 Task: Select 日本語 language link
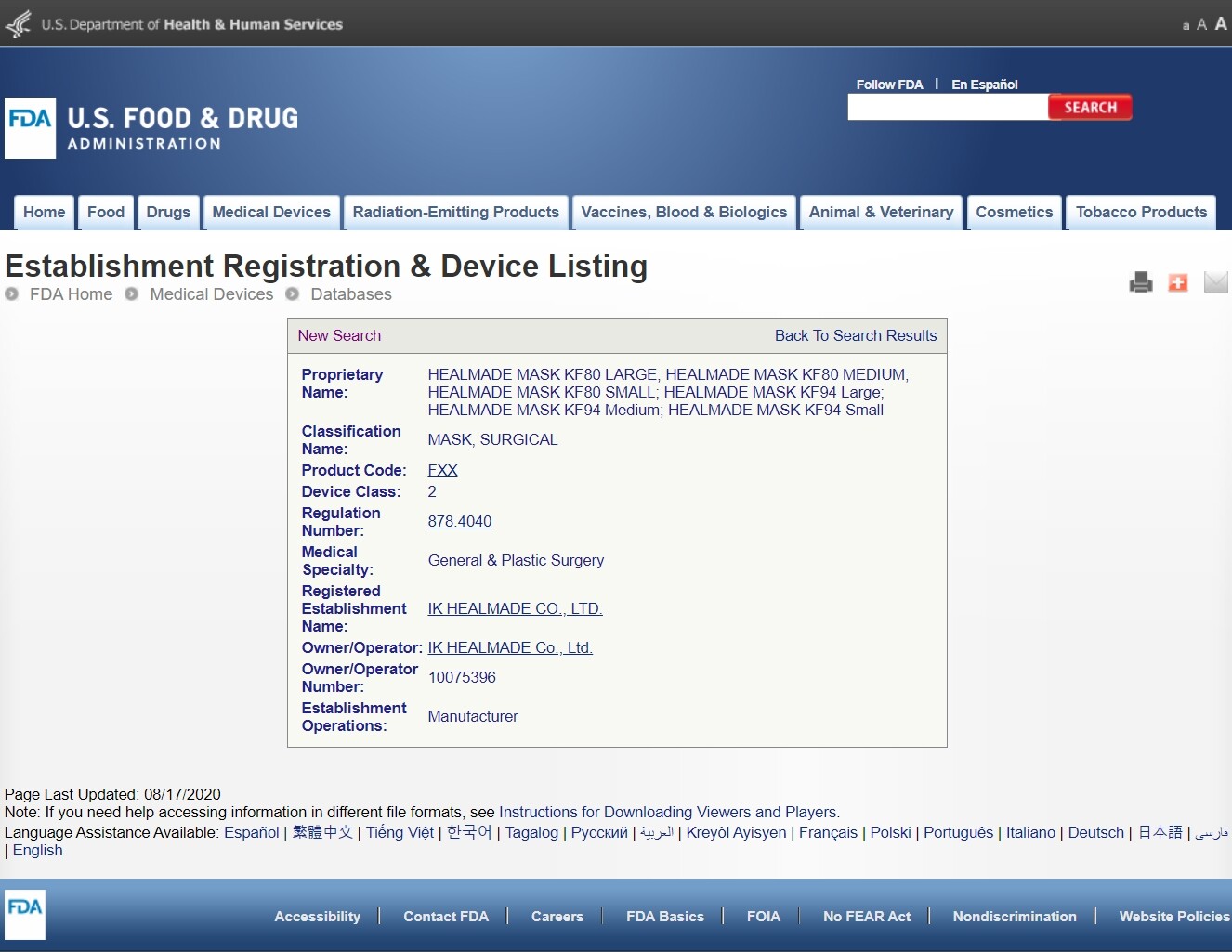pos(1160,832)
